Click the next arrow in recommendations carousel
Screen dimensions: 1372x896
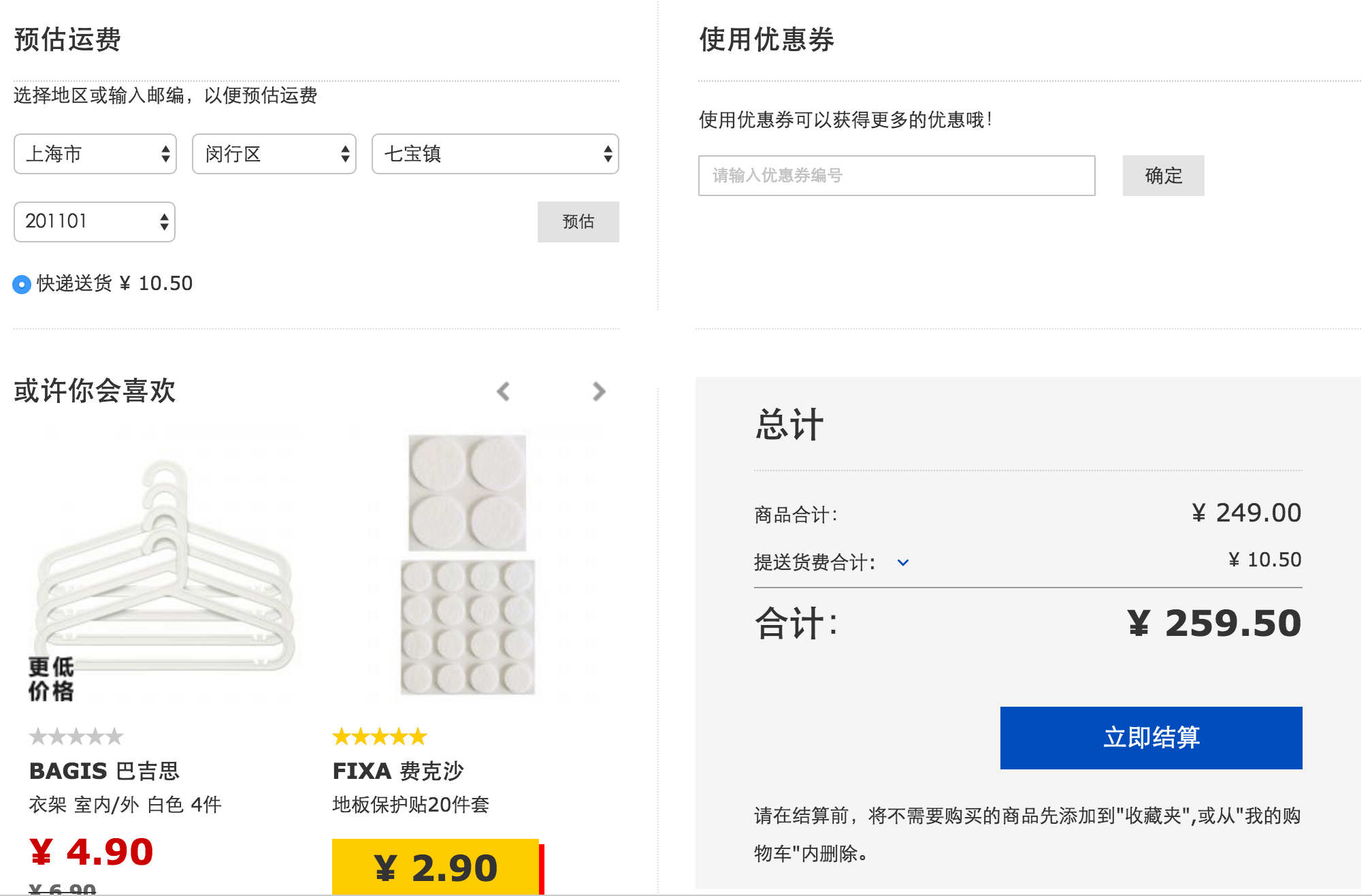(x=598, y=391)
